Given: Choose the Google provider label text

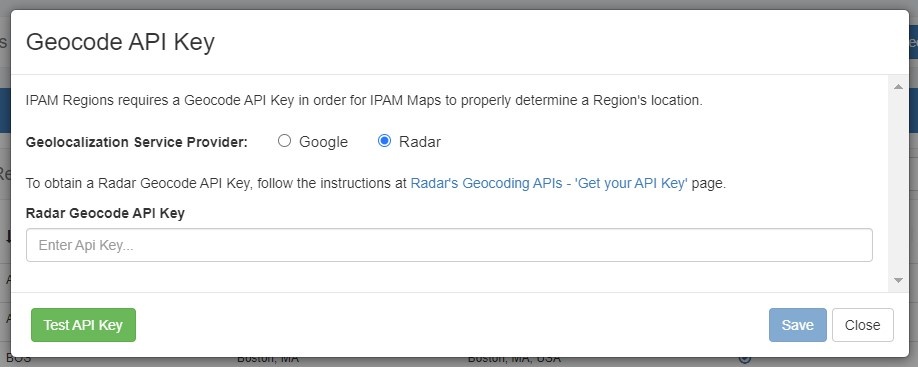Looking at the screenshot, I should point(323,142).
